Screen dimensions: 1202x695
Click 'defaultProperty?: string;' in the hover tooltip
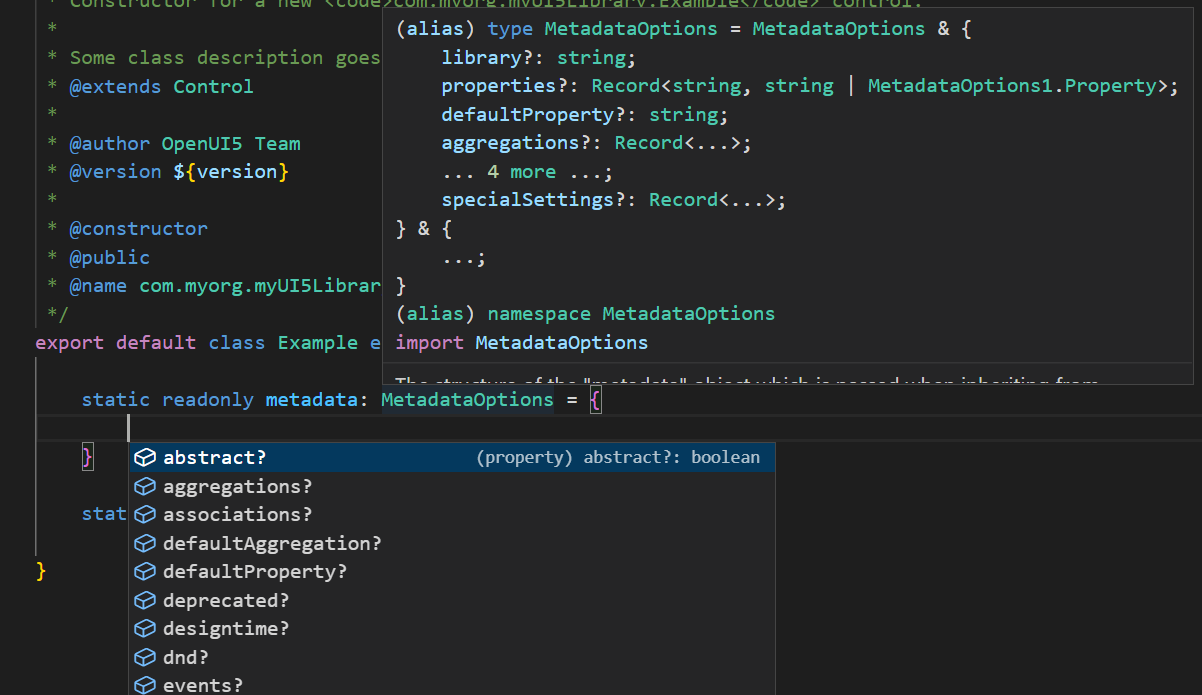(x=585, y=115)
